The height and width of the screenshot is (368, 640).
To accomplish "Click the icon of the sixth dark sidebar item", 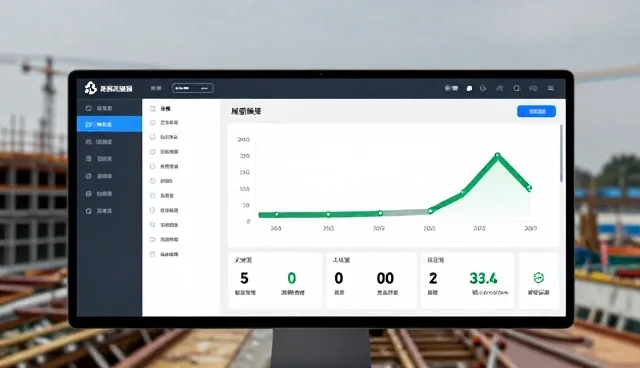I will (x=89, y=193).
